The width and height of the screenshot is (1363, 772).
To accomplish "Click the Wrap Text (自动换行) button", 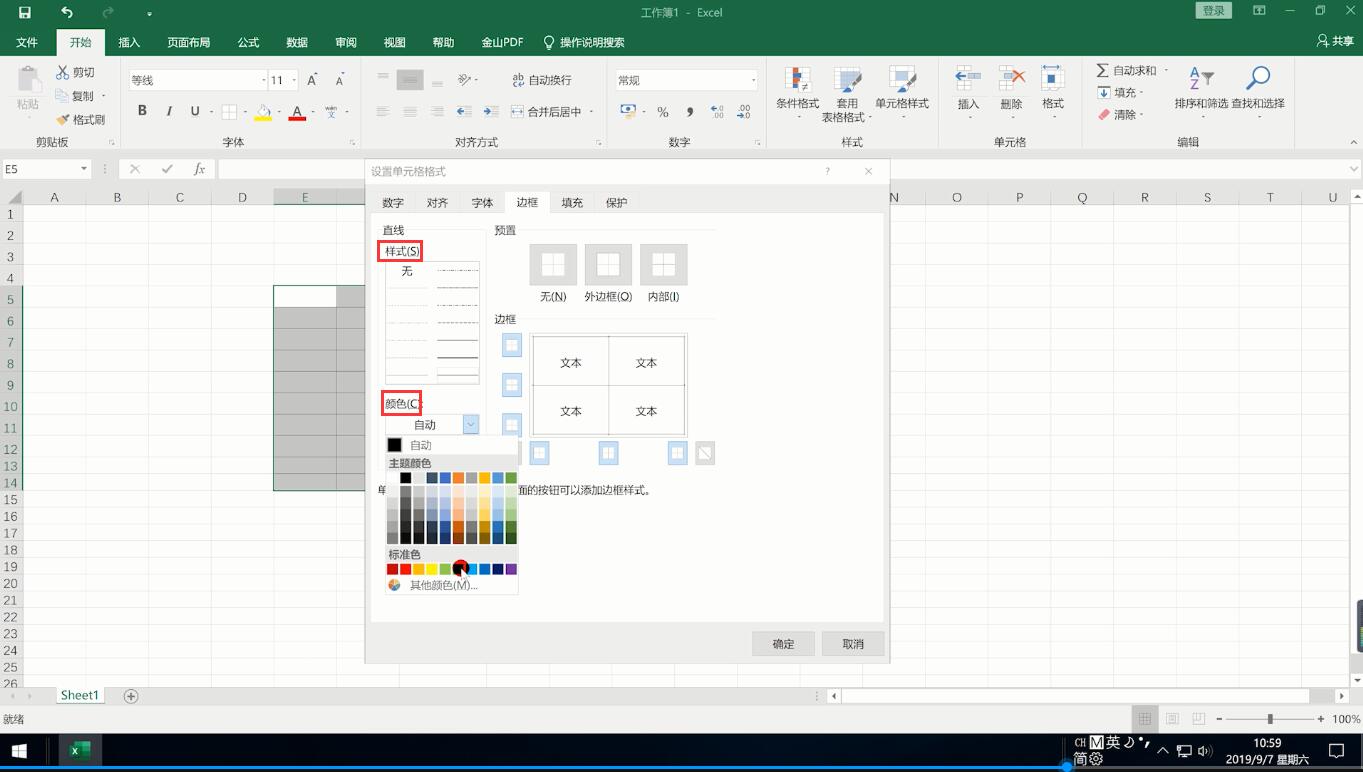I will click(541, 80).
